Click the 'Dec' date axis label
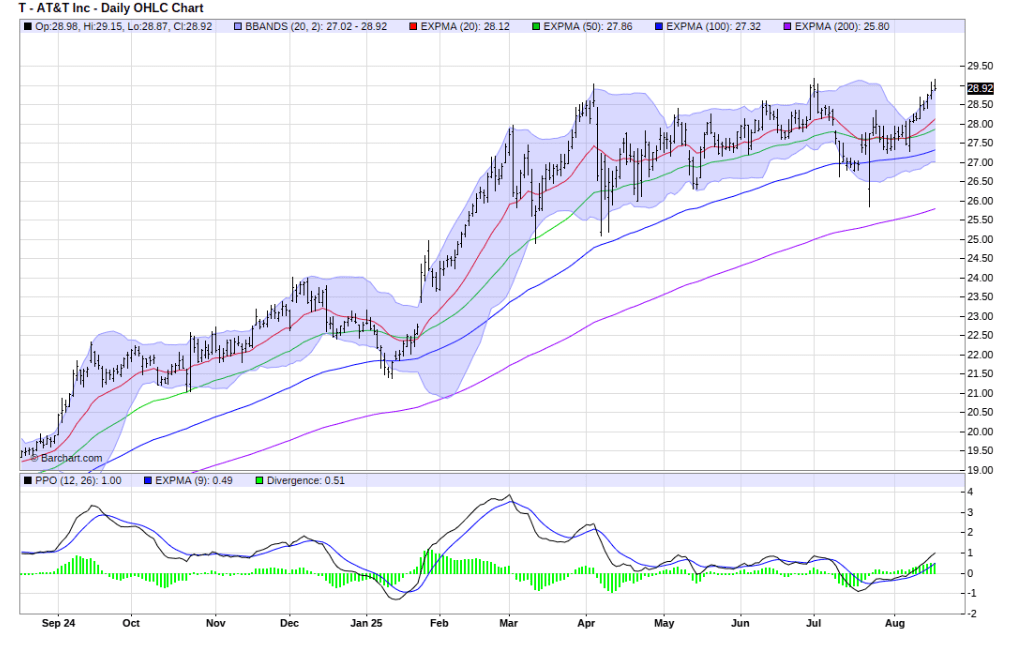 click(x=289, y=623)
